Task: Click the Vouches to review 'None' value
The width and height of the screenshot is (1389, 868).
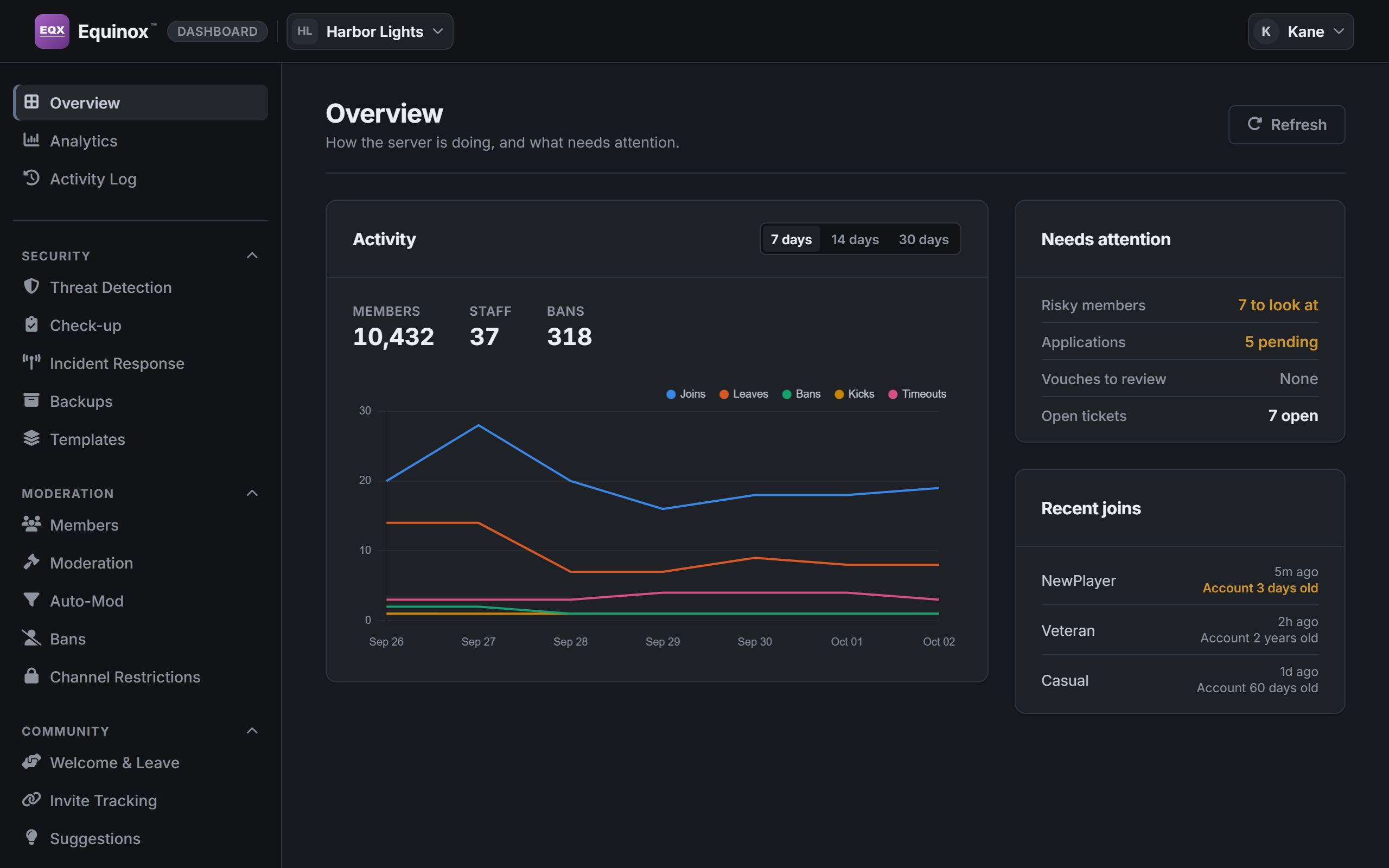Action: pos(1298,379)
